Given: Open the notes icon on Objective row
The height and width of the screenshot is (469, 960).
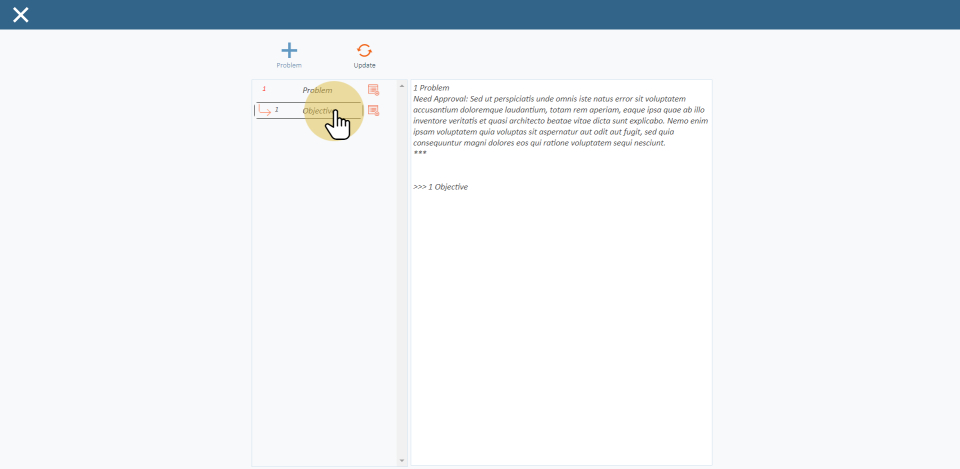Looking at the screenshot, I should coord(373,111).
